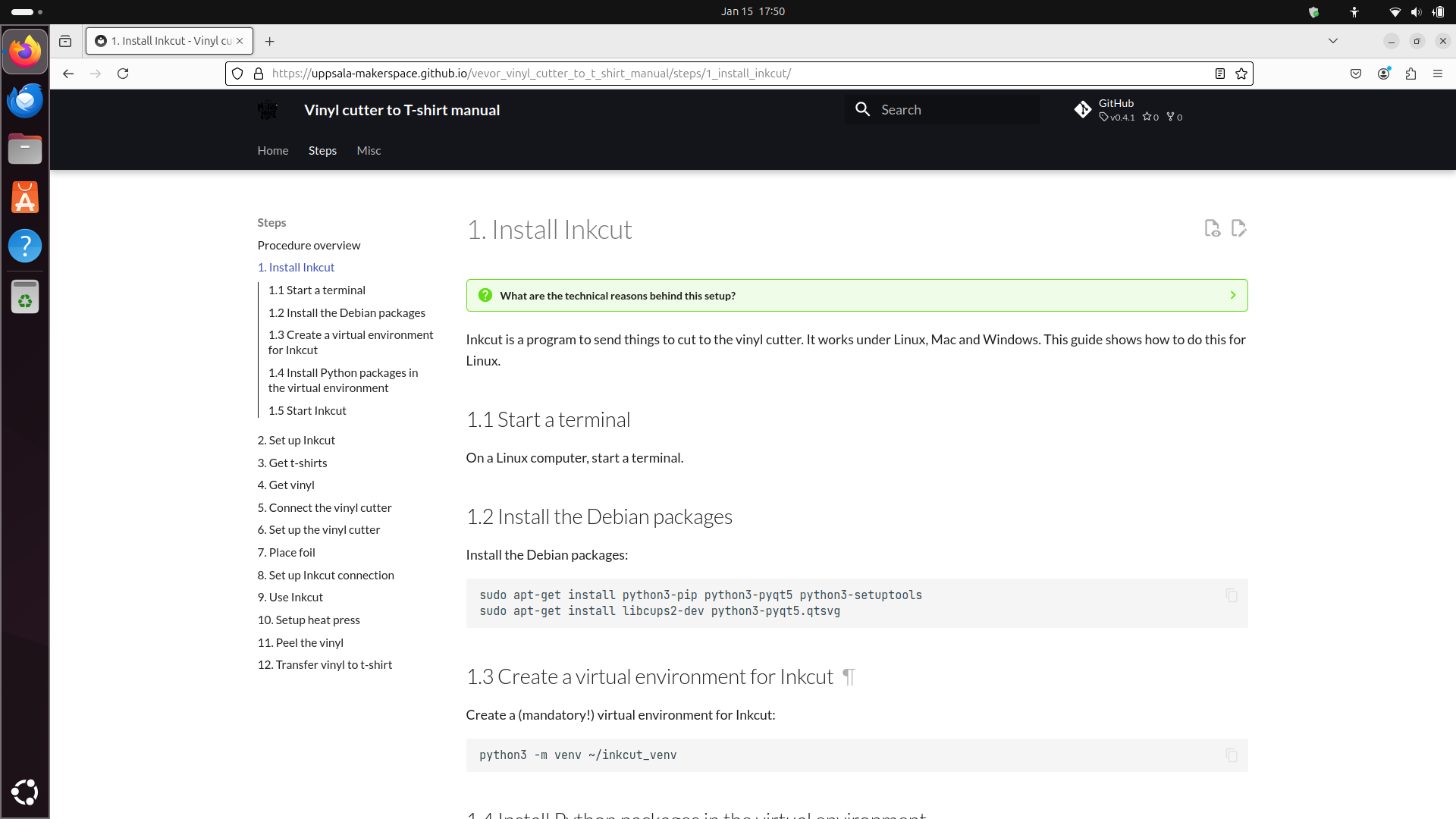
Task: Open the extensions puzzle icon
Action: pyautogui.click(x=1410, y=74)
